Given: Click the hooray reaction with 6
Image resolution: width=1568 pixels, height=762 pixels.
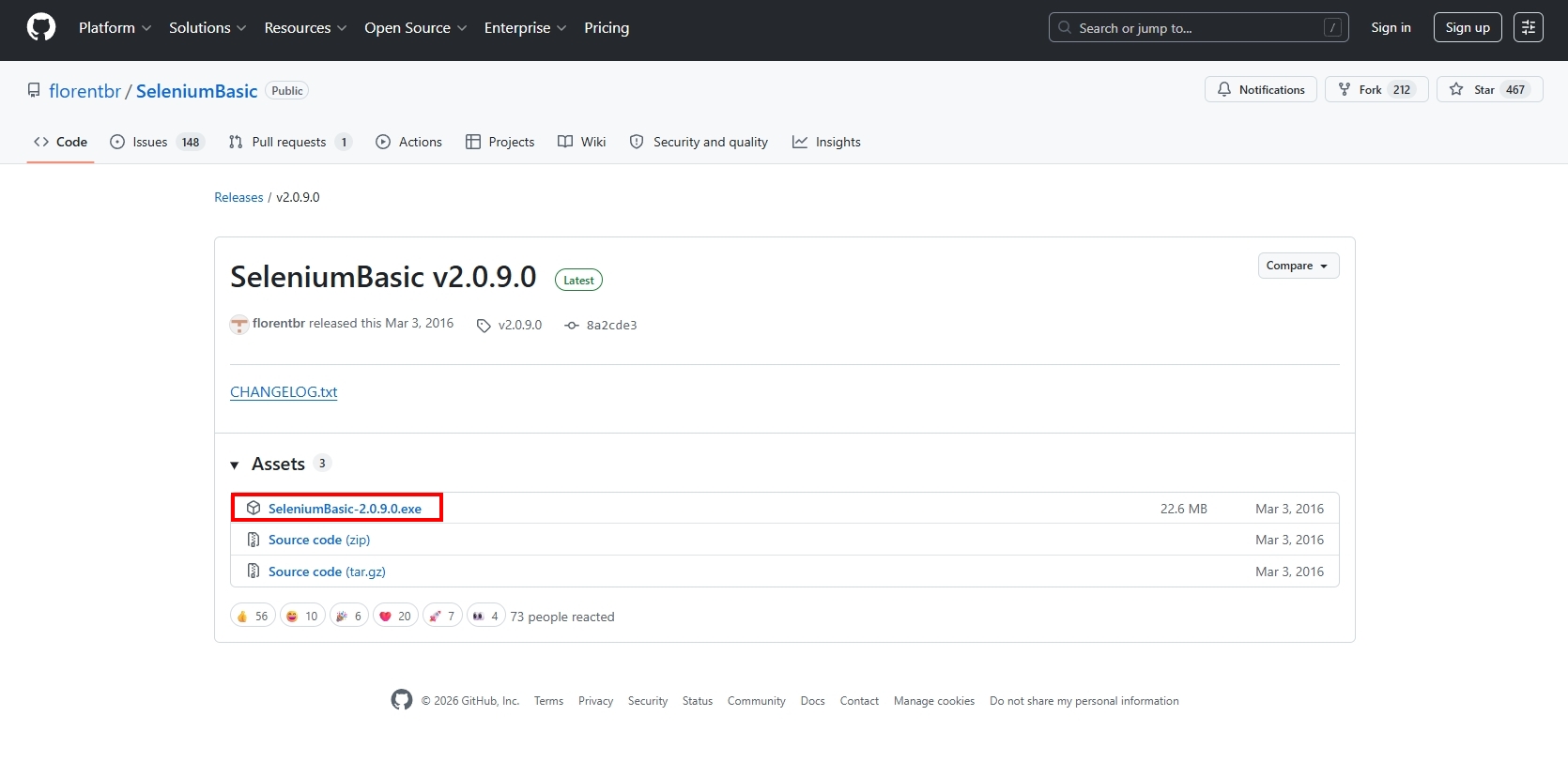Looking at the screenshot, I should click(349, 616).
